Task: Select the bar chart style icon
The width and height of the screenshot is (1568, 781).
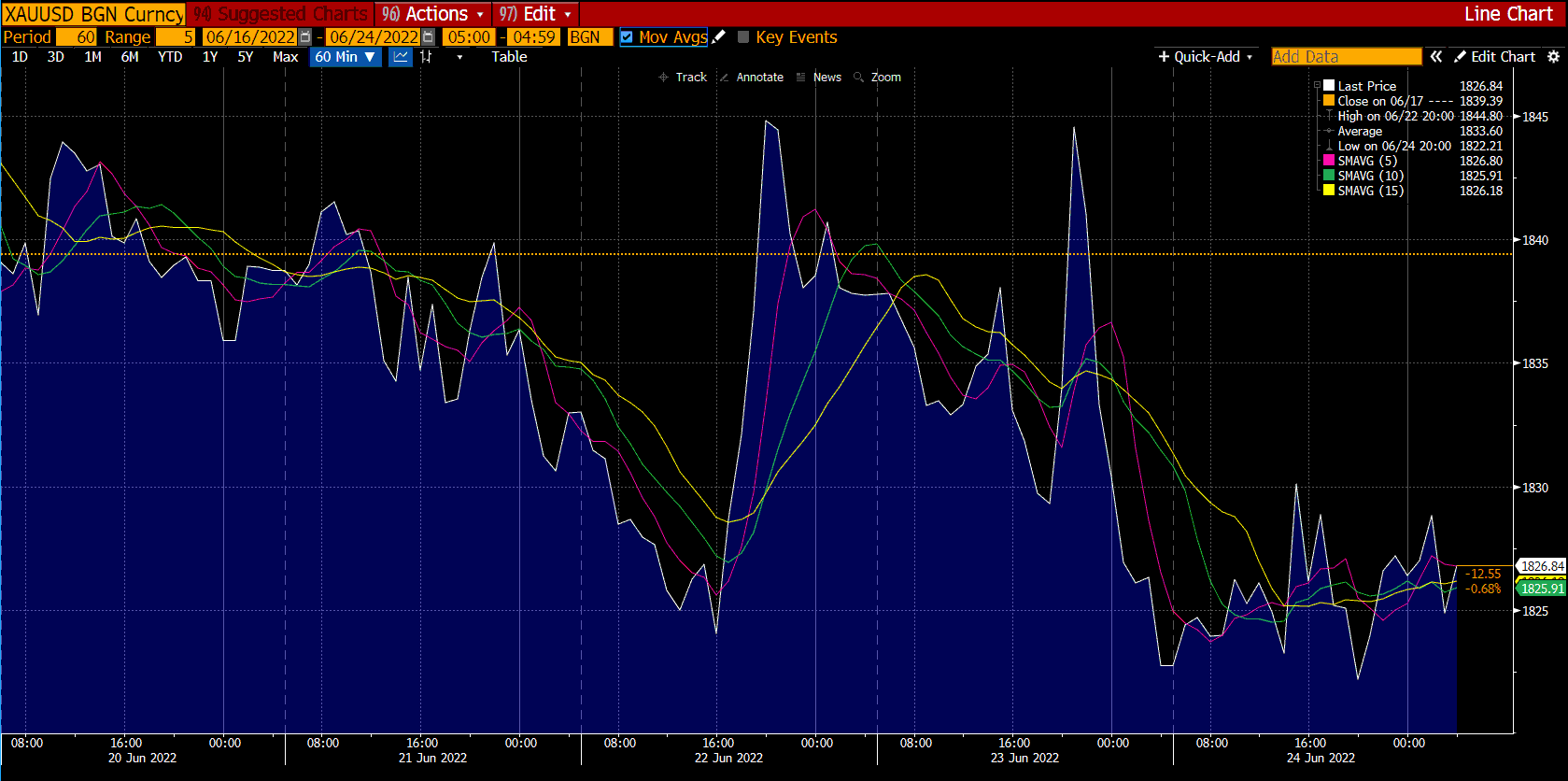Action: (427, 57)
